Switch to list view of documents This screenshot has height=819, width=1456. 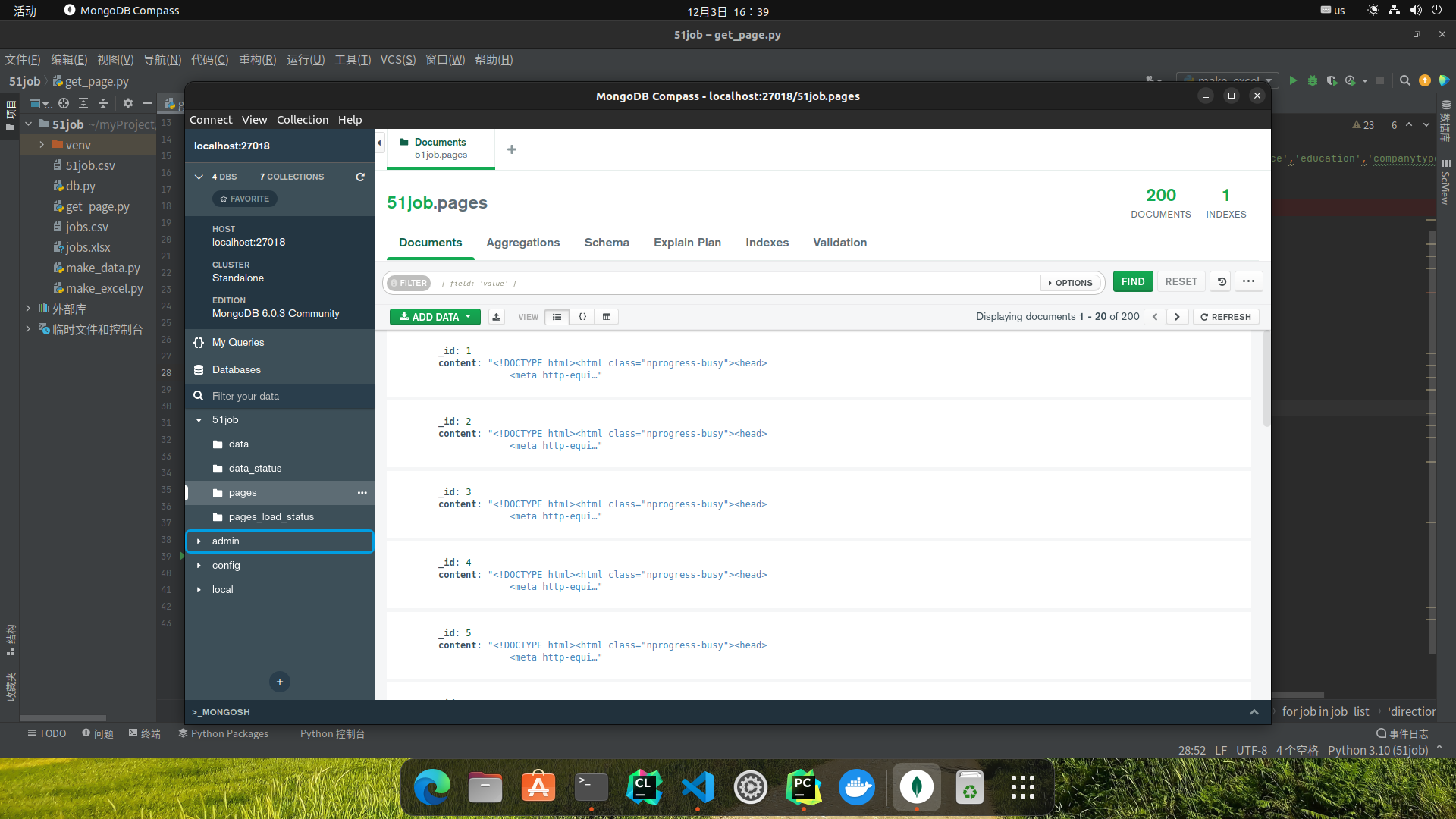(x=557, y=317)
